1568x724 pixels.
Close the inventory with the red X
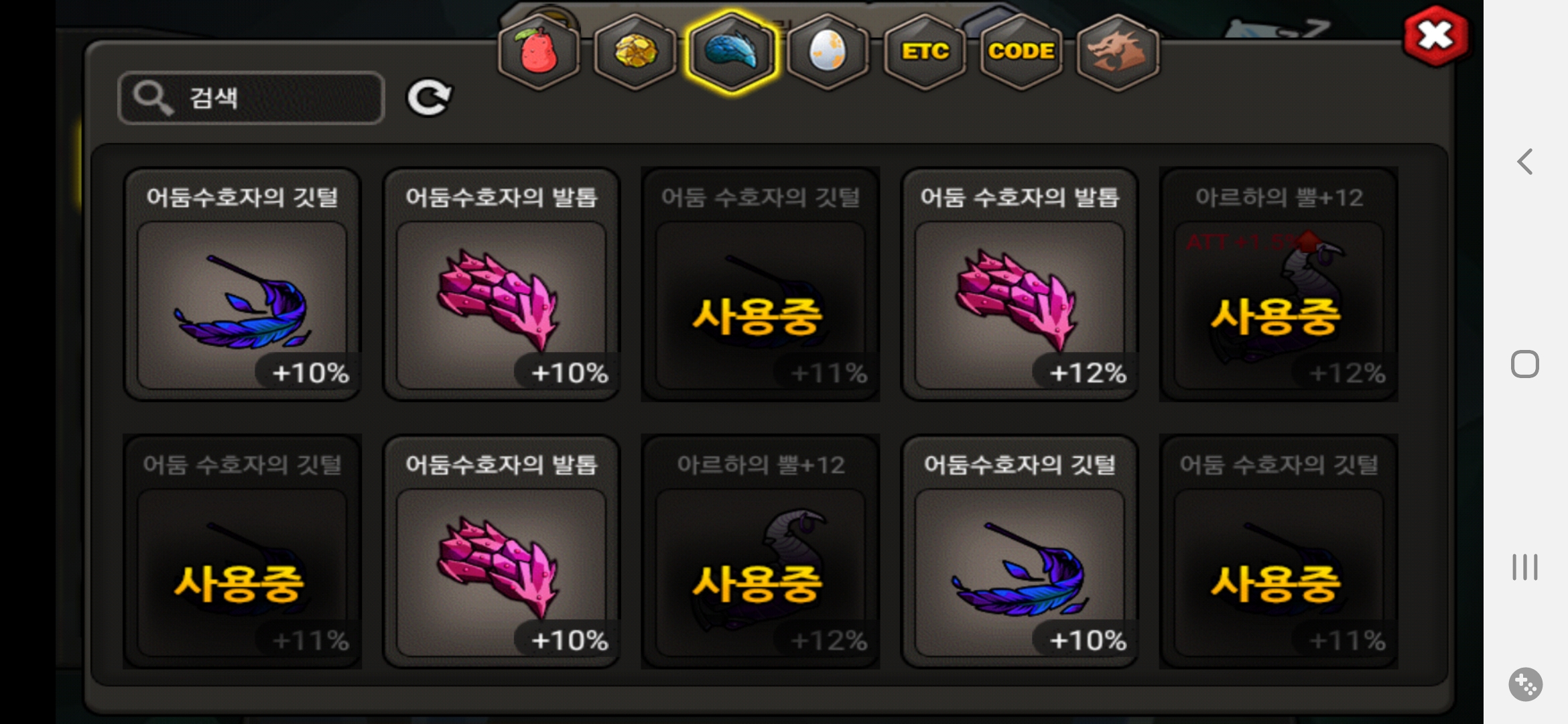(x=1436, y=36)
